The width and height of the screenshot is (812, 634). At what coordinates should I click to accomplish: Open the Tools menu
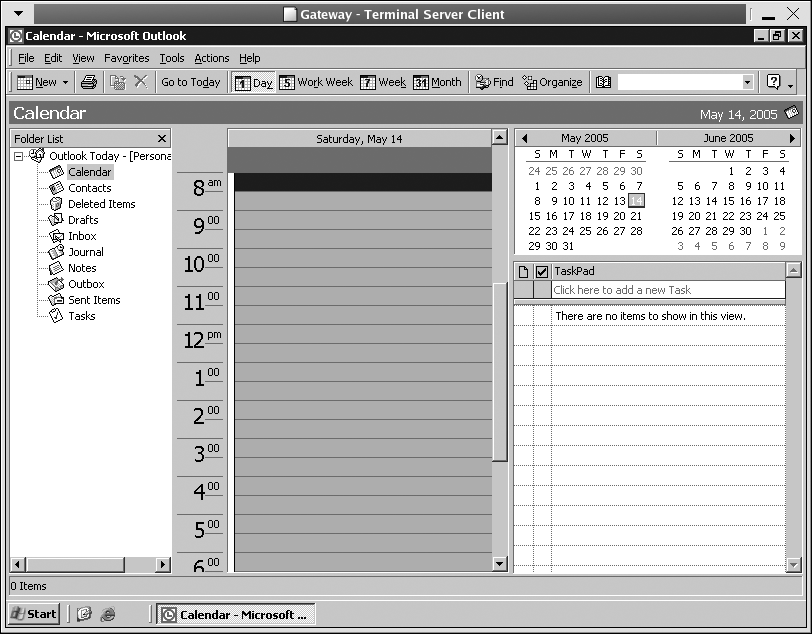[171, 58]
